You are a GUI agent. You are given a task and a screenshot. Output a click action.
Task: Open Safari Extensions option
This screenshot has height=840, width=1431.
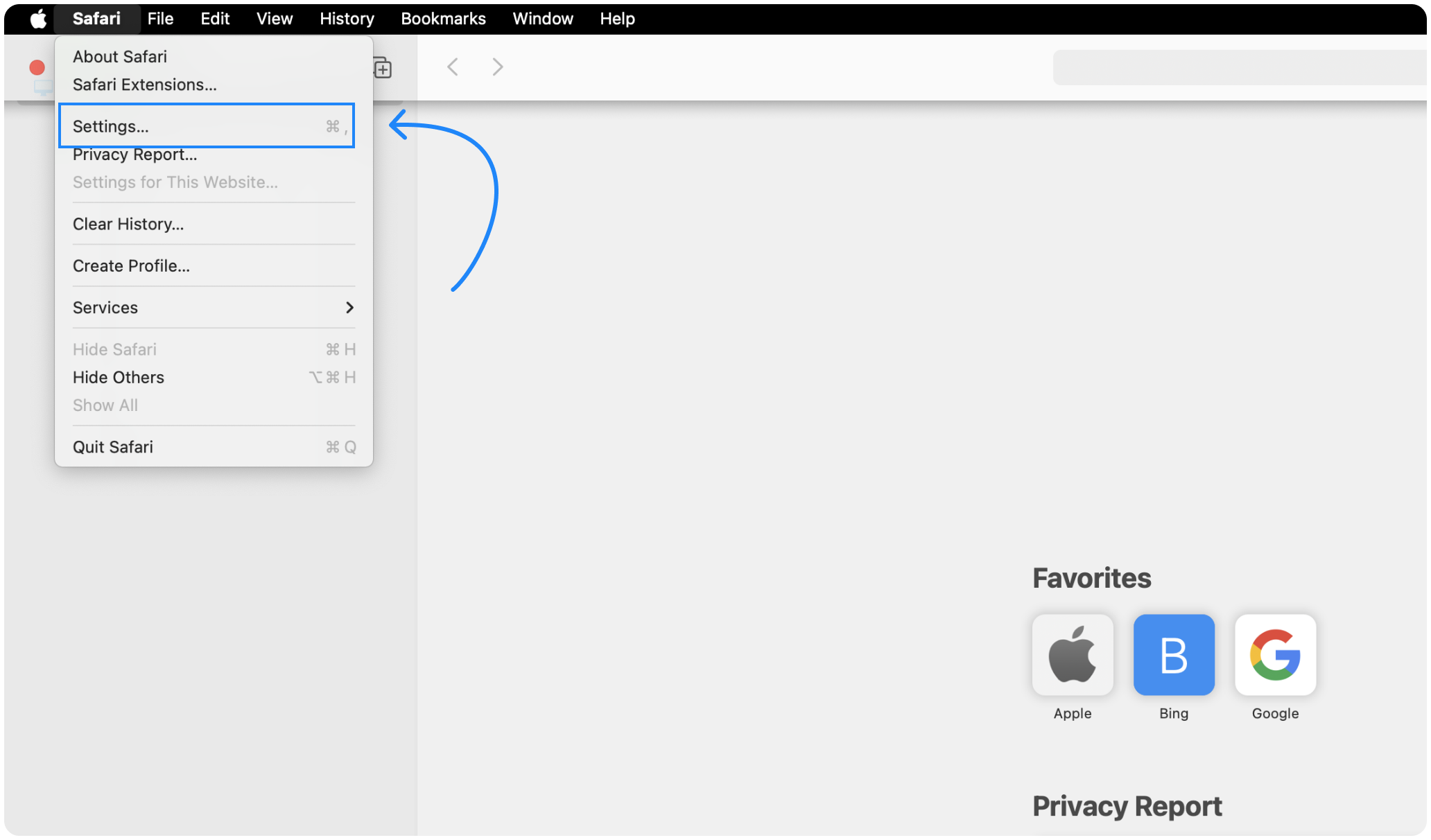[145, 84]
